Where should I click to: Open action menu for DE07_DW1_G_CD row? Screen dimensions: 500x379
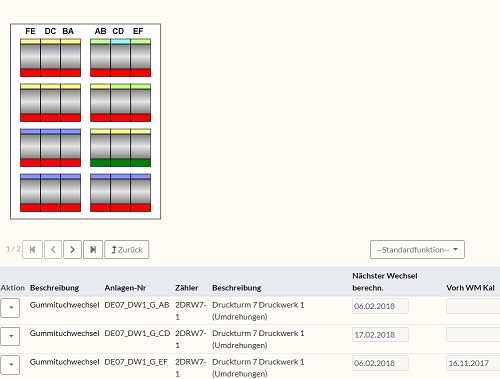[x=10, y=336]
